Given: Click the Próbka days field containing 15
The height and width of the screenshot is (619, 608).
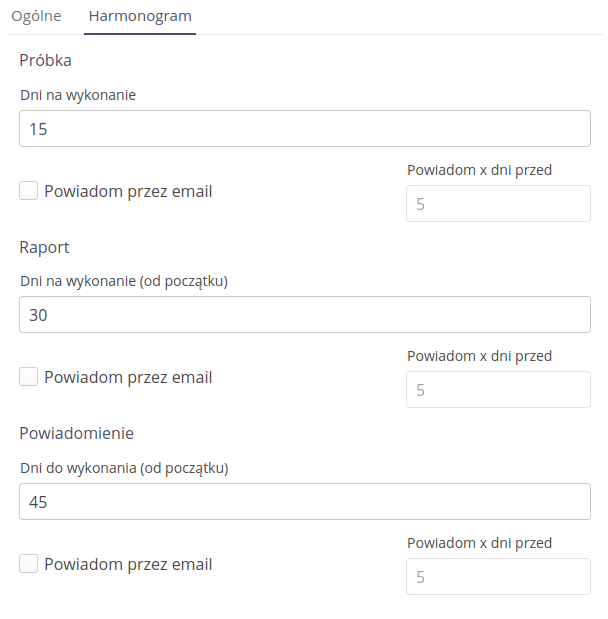Looking at the screenshot, I should (x=305, y=129).
